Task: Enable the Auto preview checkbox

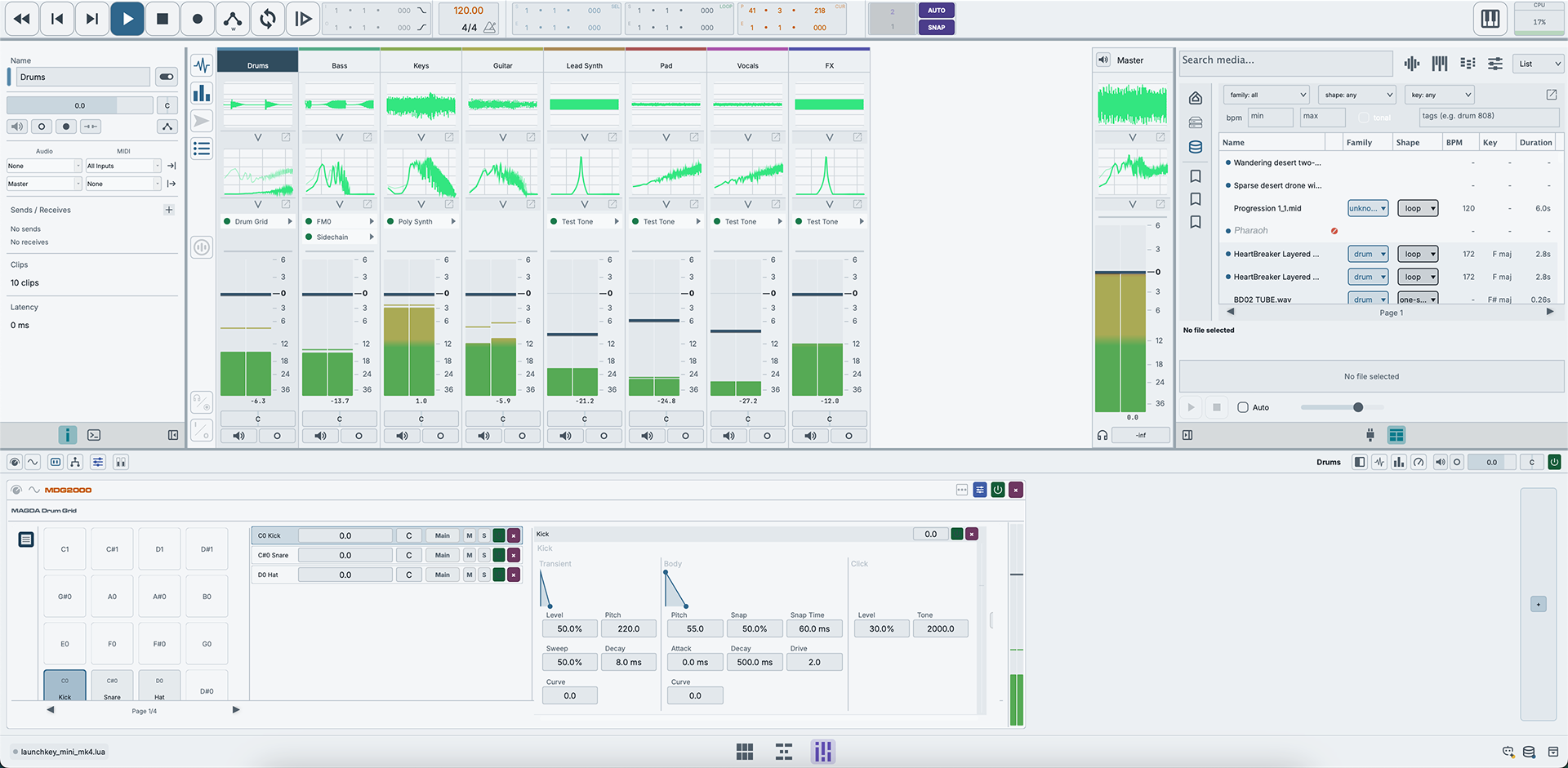Action: 1243,407
